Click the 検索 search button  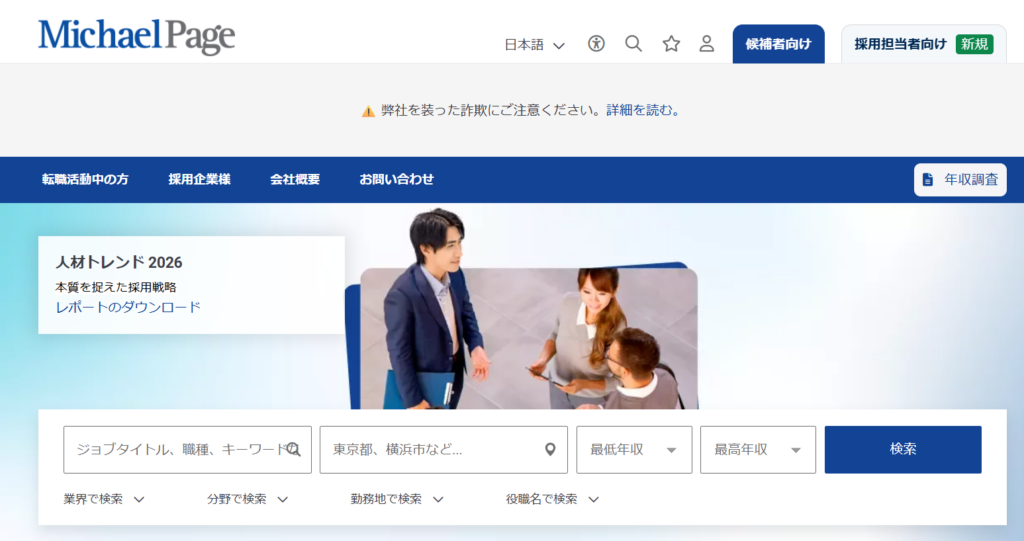[903, 450]
